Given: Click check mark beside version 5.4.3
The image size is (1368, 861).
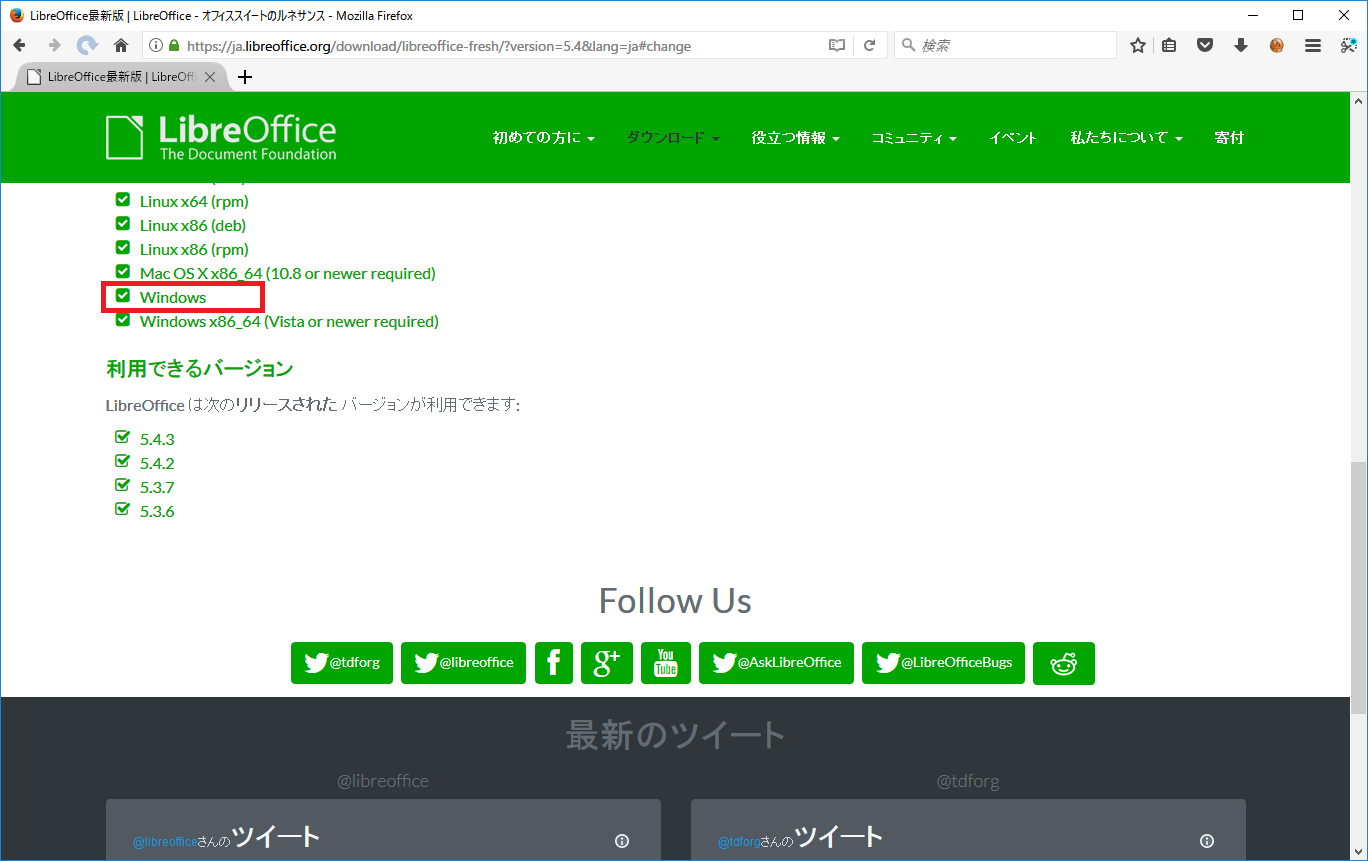Looking at the screenshot, I should [x=123, y=437].
